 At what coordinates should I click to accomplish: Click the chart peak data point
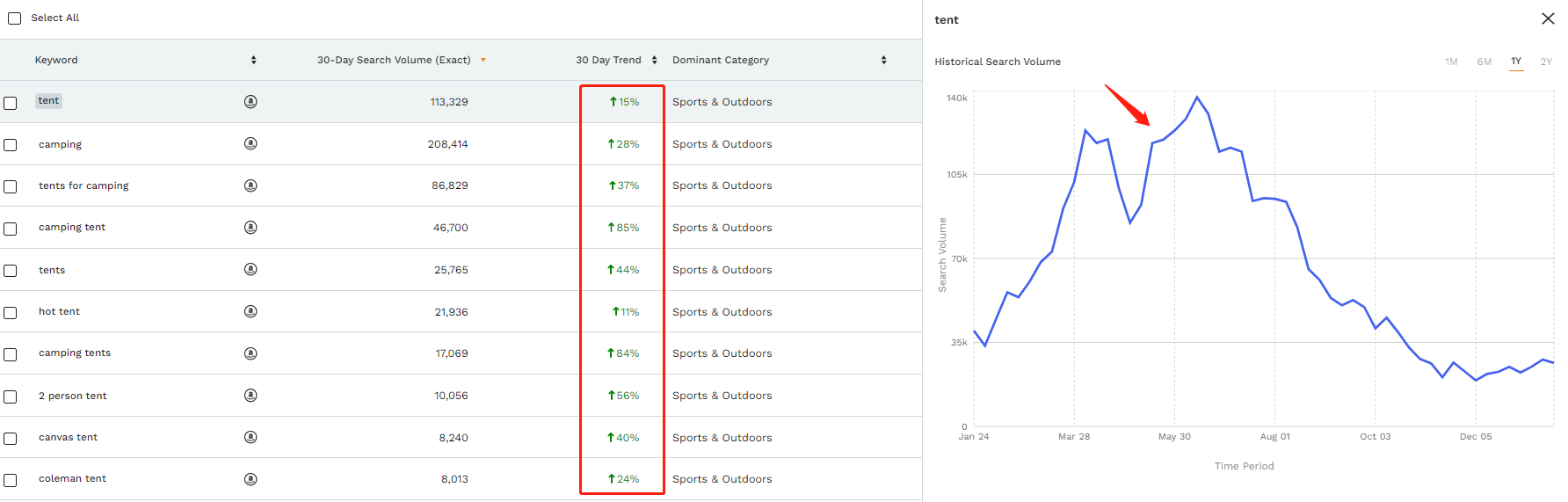coord(1196,97)
